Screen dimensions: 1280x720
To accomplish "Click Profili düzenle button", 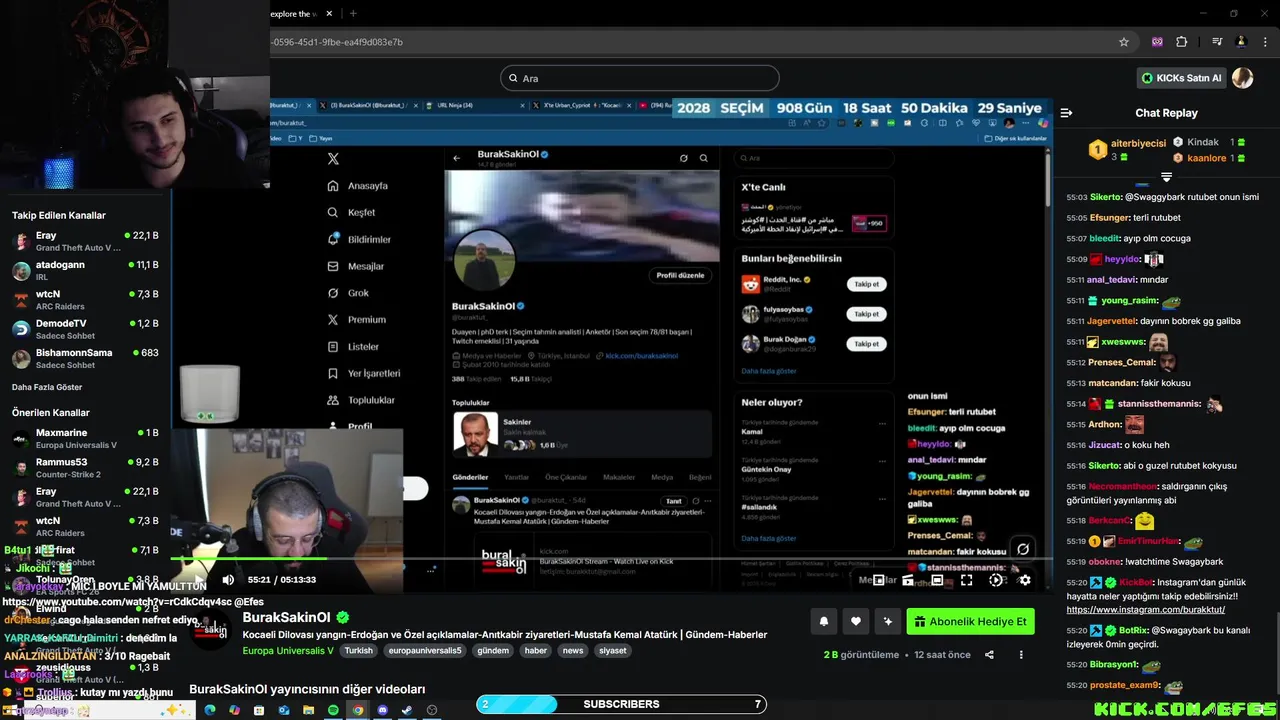I will pyautogui.click(x=681, y=275).
